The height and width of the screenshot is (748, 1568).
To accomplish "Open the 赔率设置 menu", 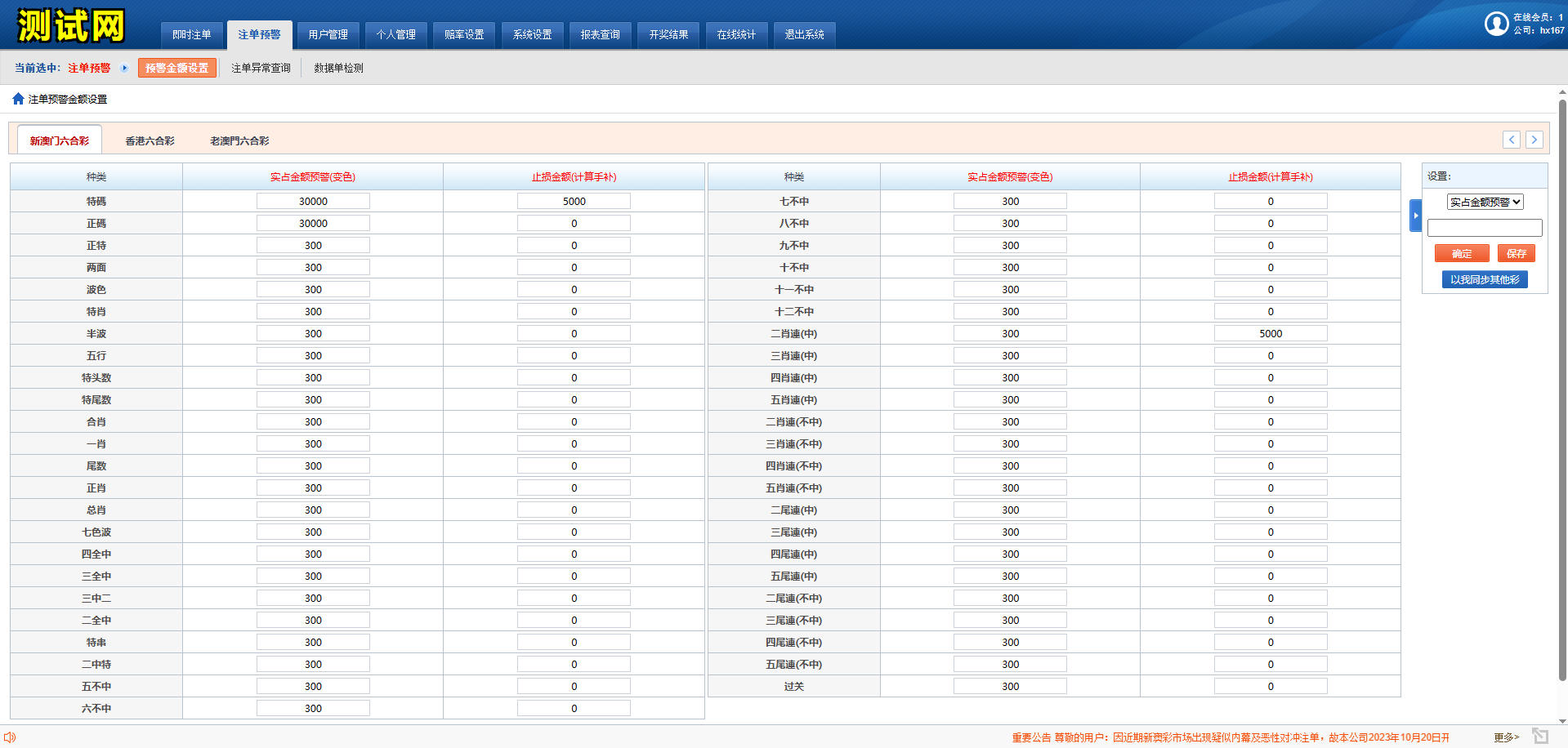I will [464, 35].
